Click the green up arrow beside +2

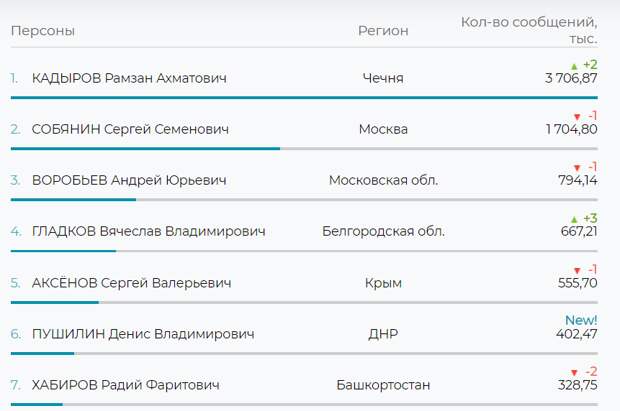tap(574, 66)
